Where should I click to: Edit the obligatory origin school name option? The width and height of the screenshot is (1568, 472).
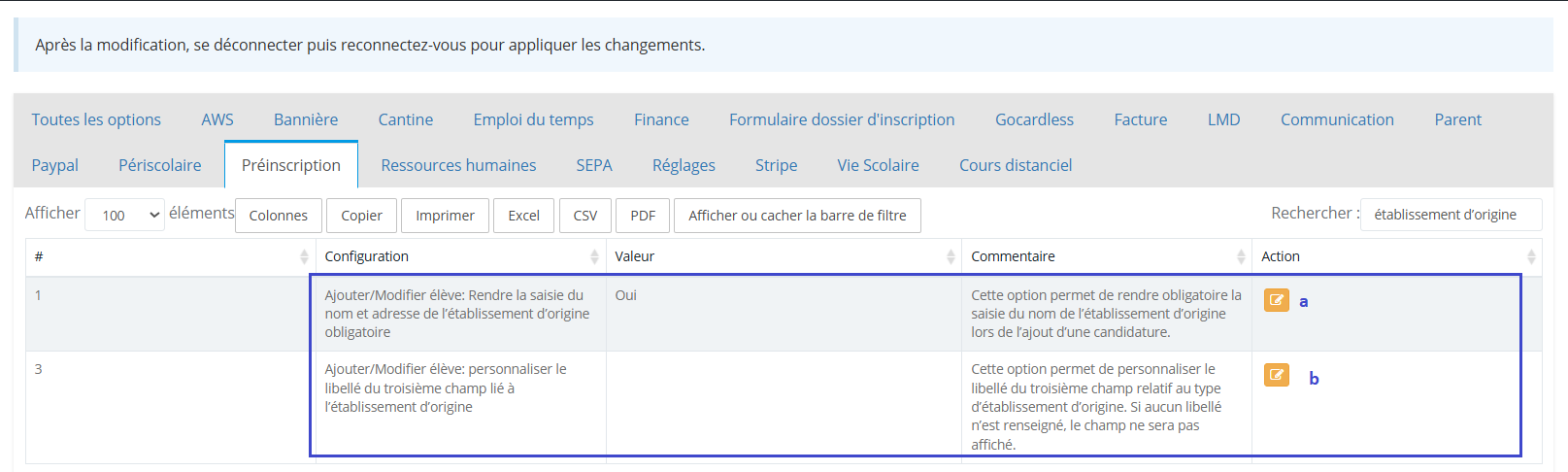pos(1276,300)
